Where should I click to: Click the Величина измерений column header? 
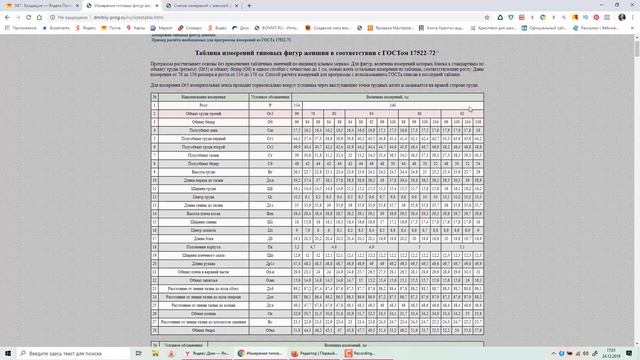pyautogui.click(x=387, y=97)
